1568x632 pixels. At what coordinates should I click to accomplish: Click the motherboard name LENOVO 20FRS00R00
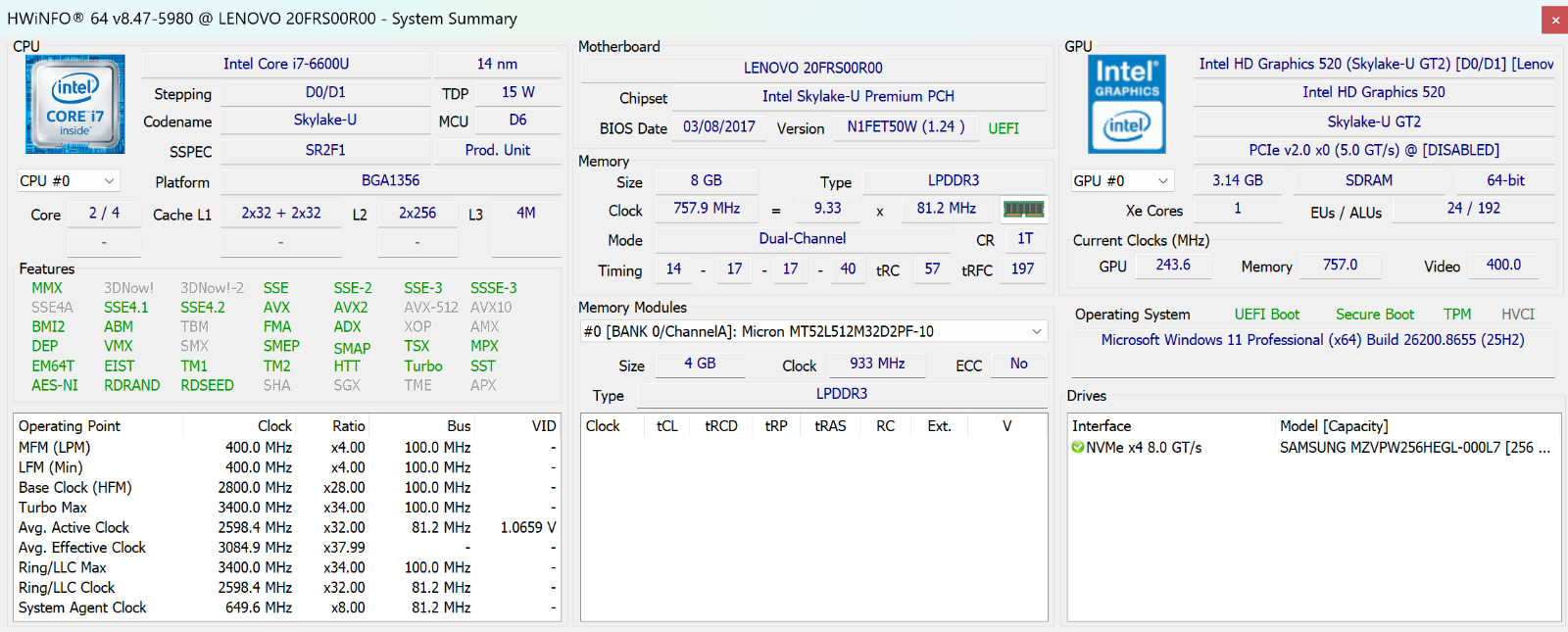[x=812, y=68]
